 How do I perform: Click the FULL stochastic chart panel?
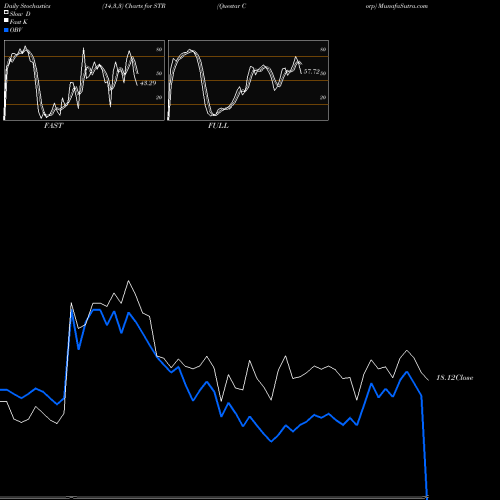(x=248, y=80)
